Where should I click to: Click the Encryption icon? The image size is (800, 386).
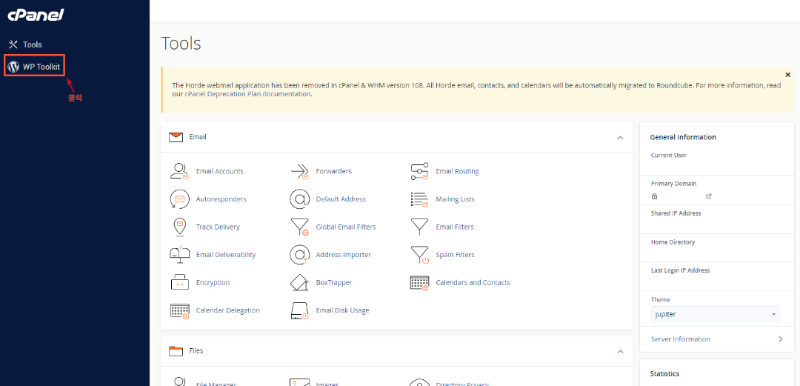(179, 282)
